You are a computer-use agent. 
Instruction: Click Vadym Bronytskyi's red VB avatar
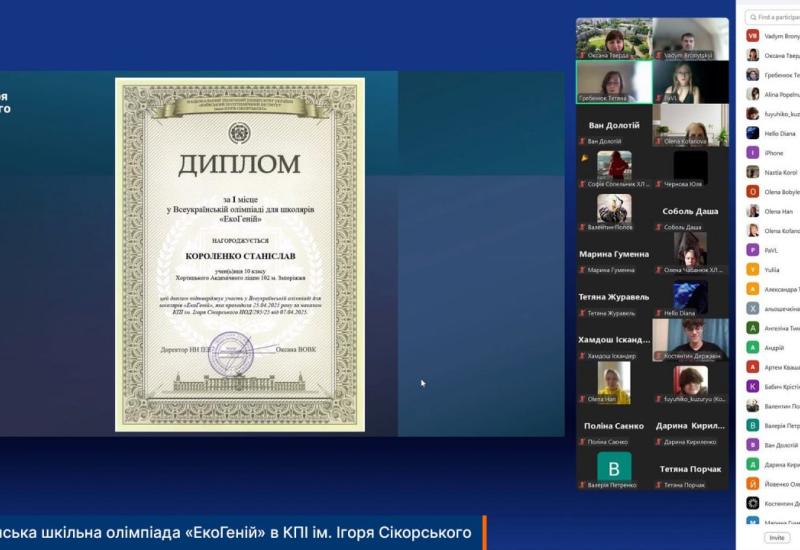[752, 36]
